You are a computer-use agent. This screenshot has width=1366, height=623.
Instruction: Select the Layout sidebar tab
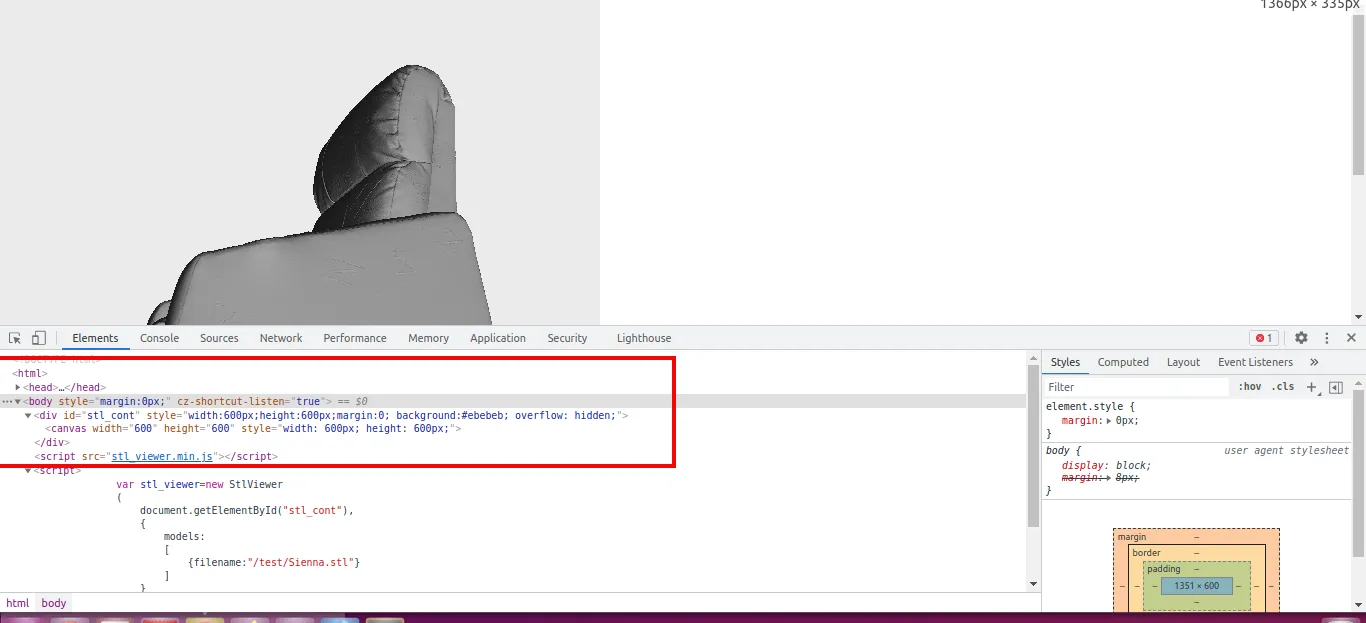(x=1183, y=362)
